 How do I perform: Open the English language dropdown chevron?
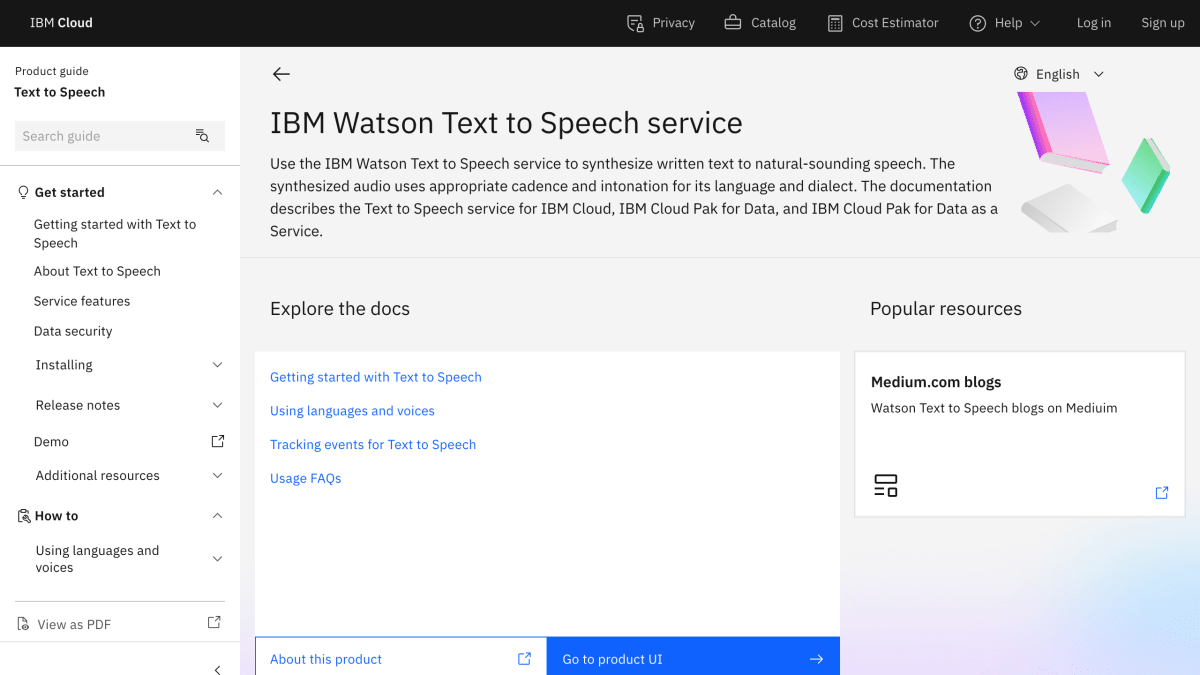(x=1099, y=74)
